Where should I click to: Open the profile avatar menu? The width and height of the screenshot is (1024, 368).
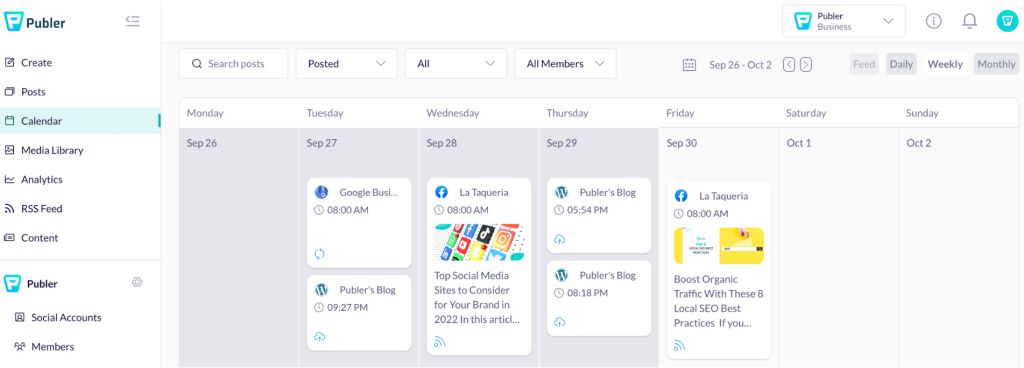pos(1007,21)
